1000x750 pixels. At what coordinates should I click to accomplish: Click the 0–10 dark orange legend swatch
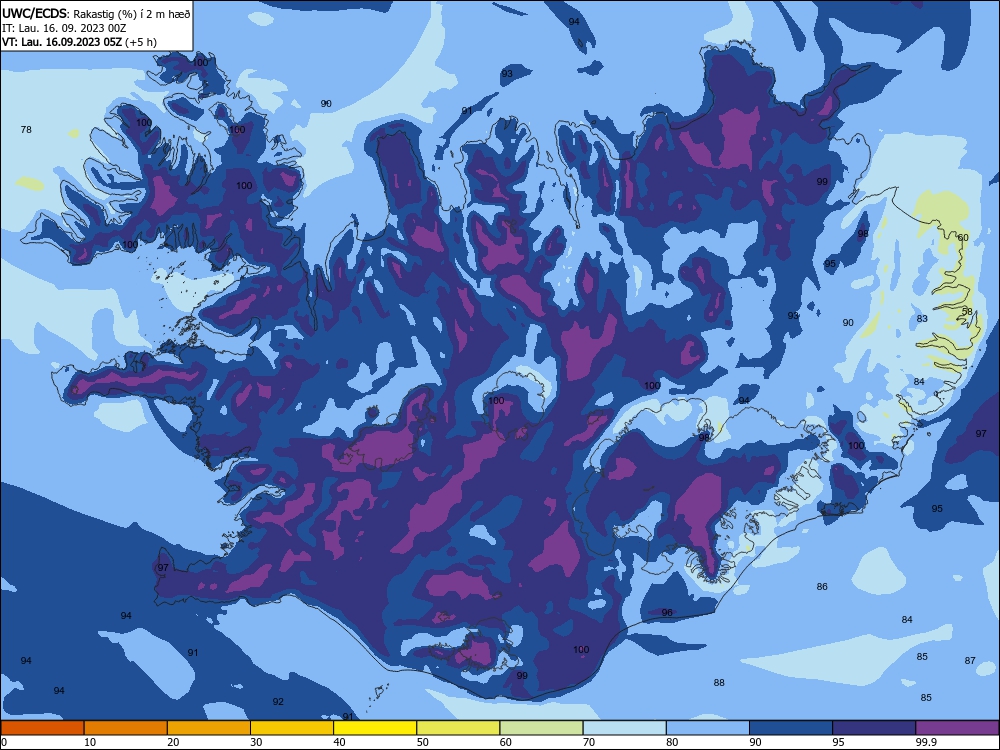point(42,728)
